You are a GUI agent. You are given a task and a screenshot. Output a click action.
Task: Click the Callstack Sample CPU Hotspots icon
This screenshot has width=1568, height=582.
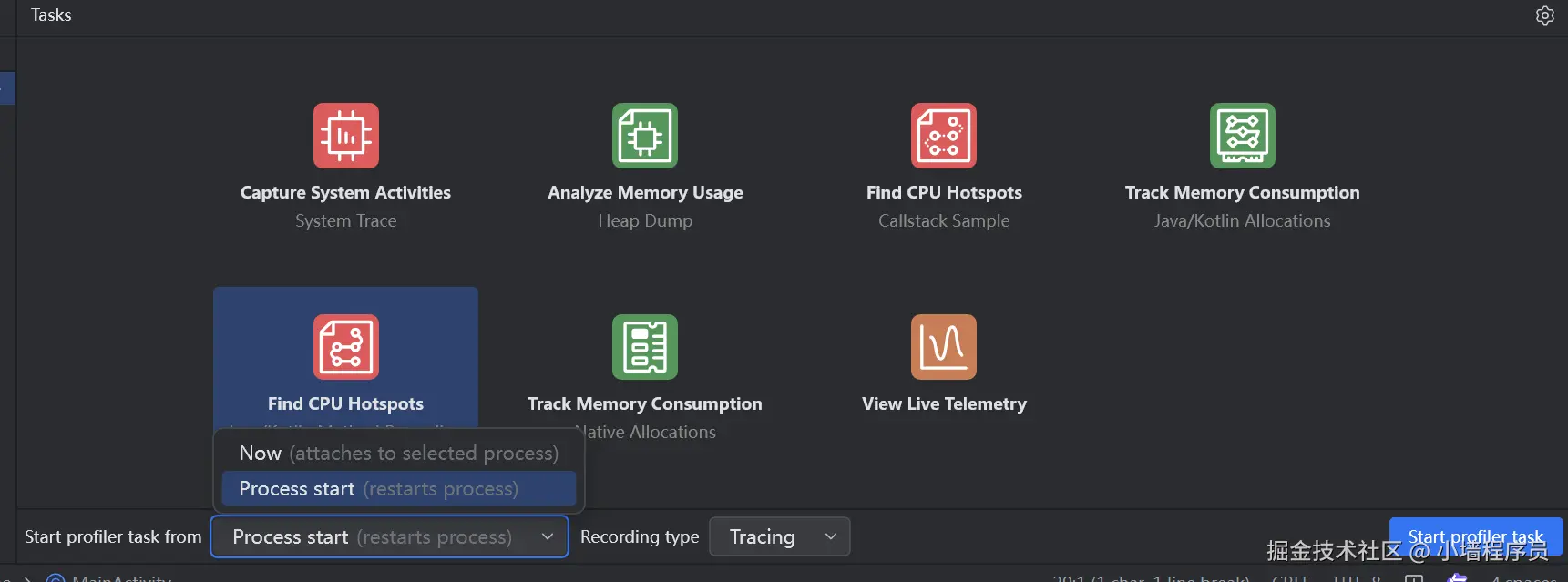944,136
